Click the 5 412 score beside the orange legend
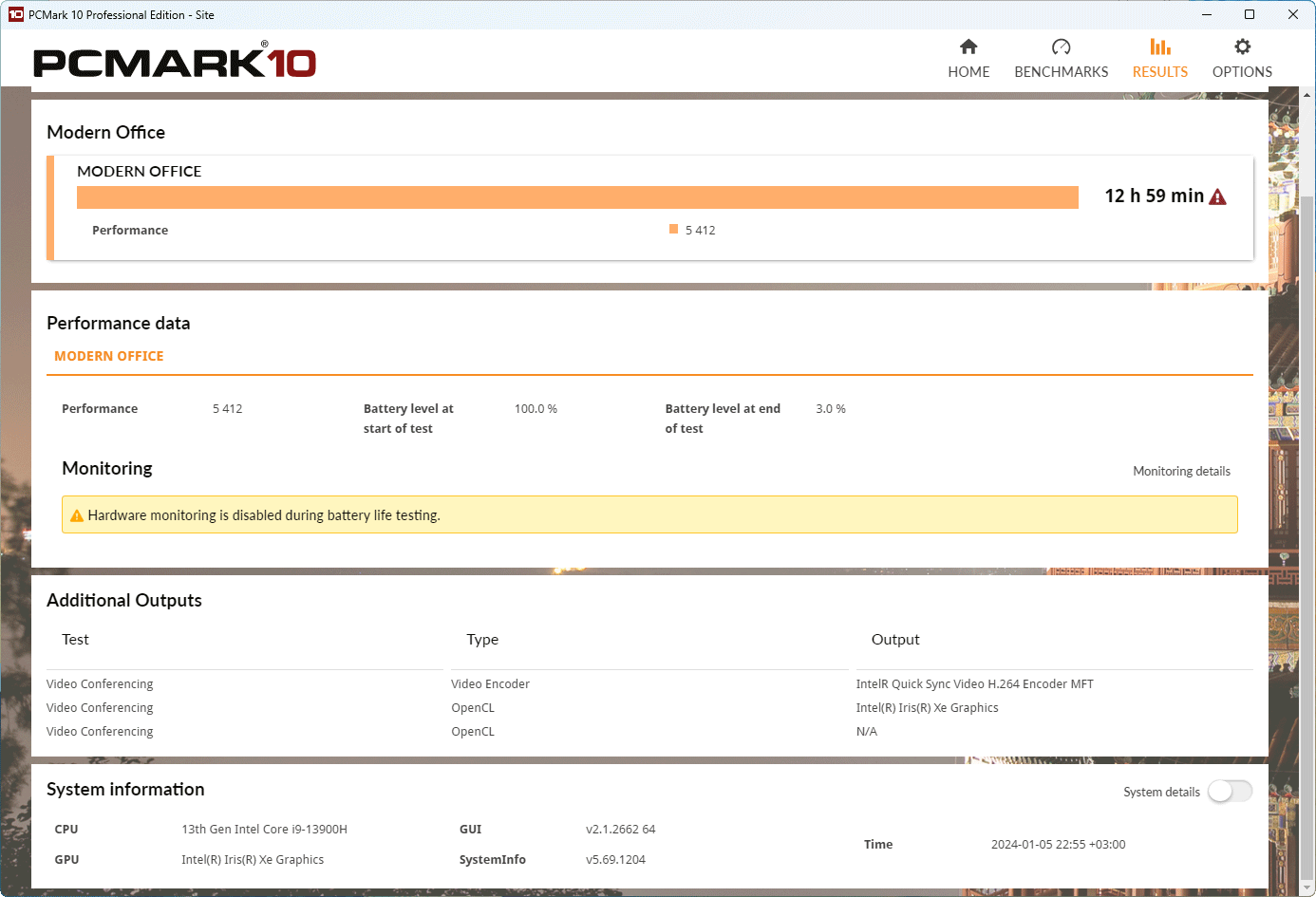Image resolution: width=1316 pixels, height=897 pixels. [x=701, y=230]
